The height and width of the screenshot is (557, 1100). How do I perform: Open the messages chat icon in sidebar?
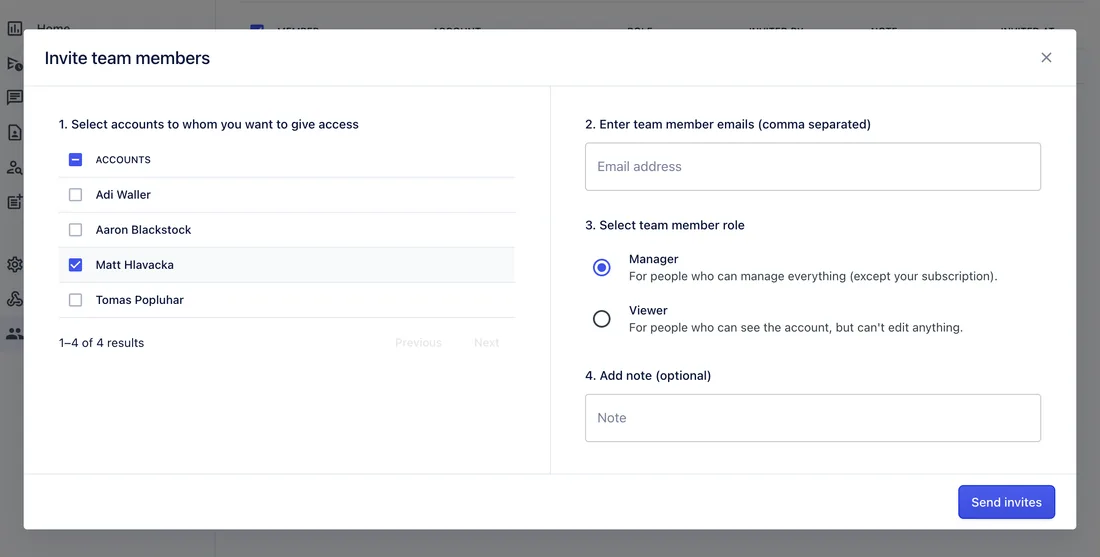point(15,98)
